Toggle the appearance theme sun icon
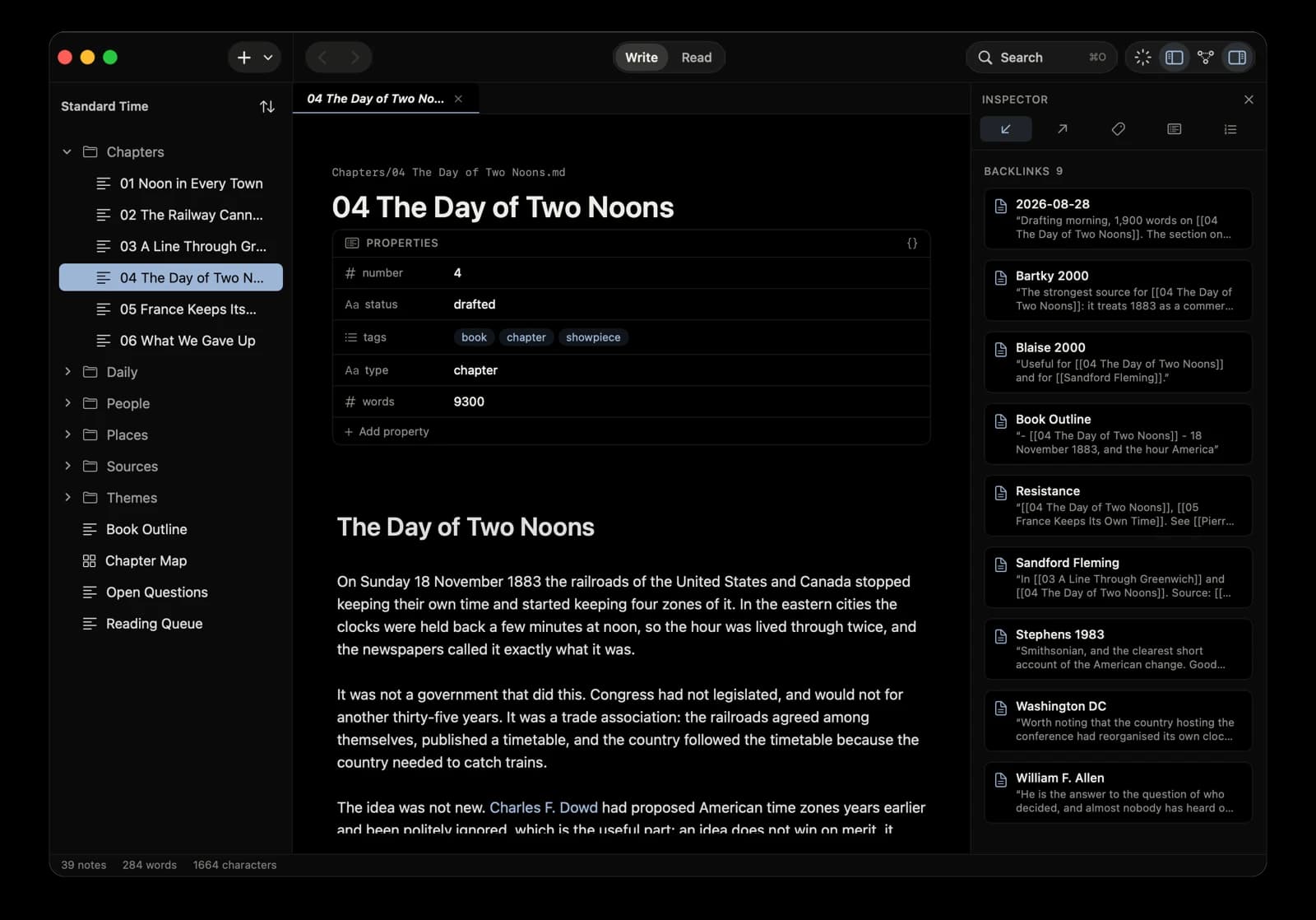Screen dimensions: 1316x920 (1142, 58)
